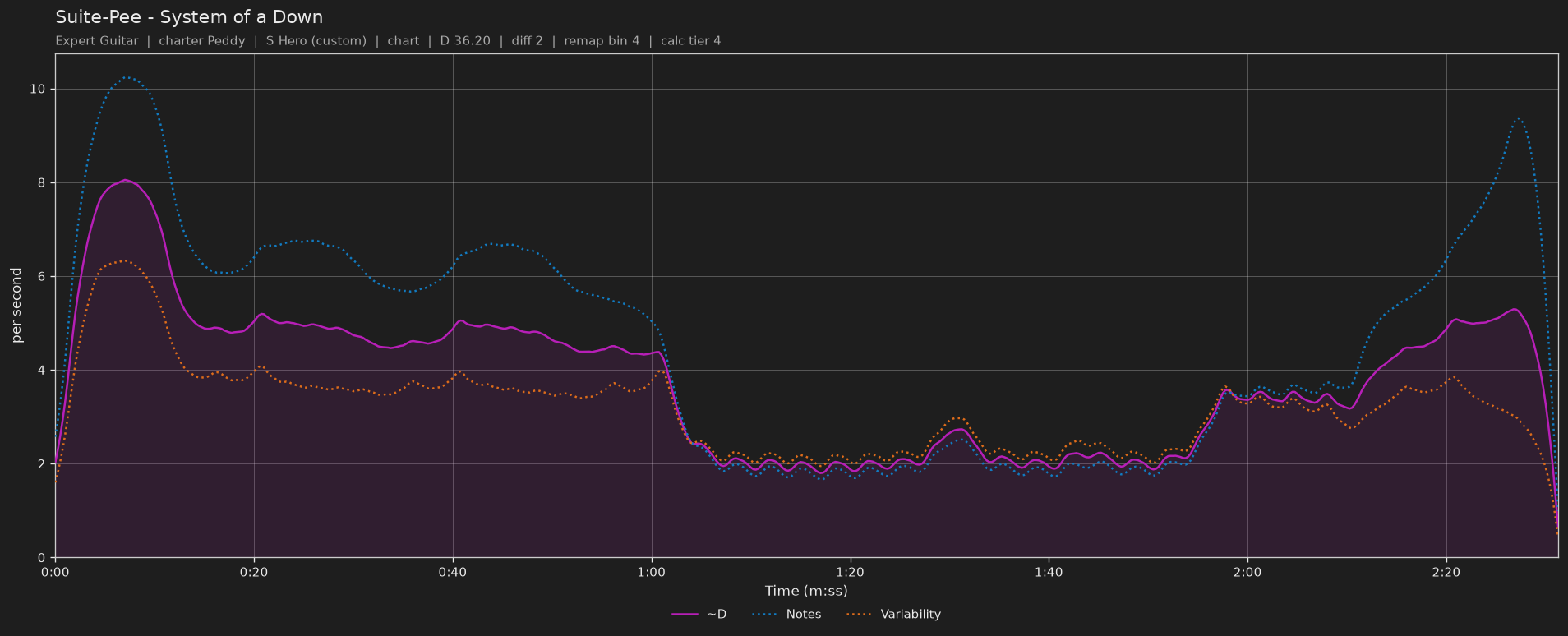Click the '8' y-axis tick label
The image size is (1568, 636).
(x=41, y=182)
